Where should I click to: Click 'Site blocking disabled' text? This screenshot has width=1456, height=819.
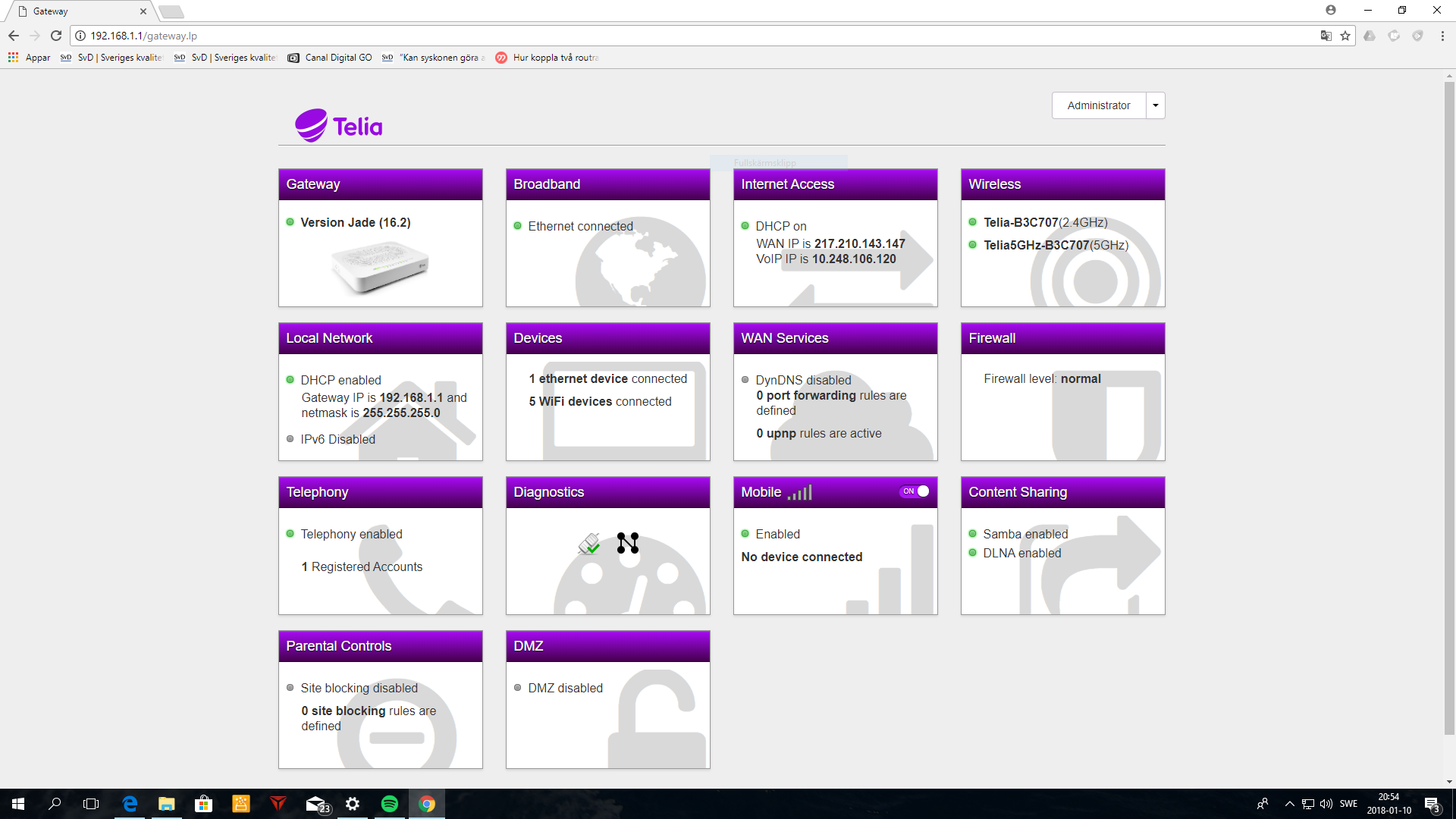tap(359, 688)
